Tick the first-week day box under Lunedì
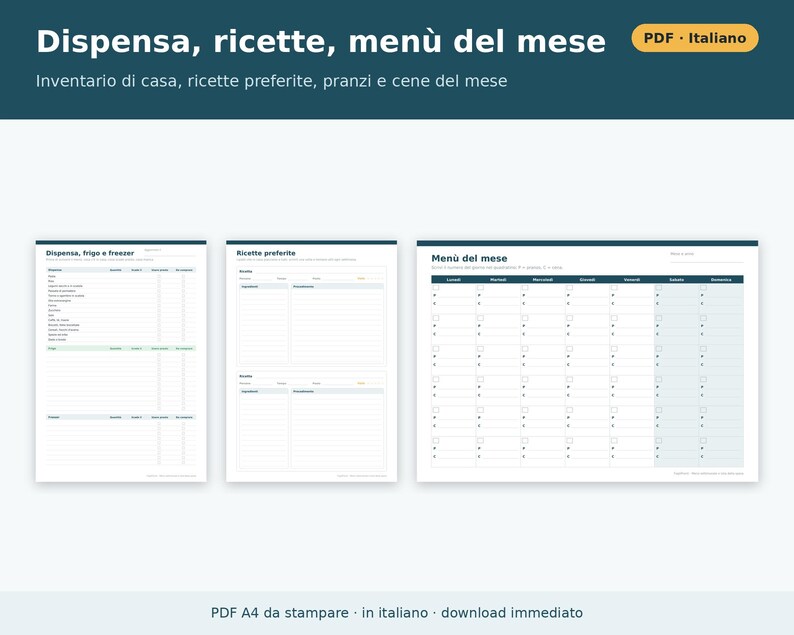794x635 pixels. 436,288
